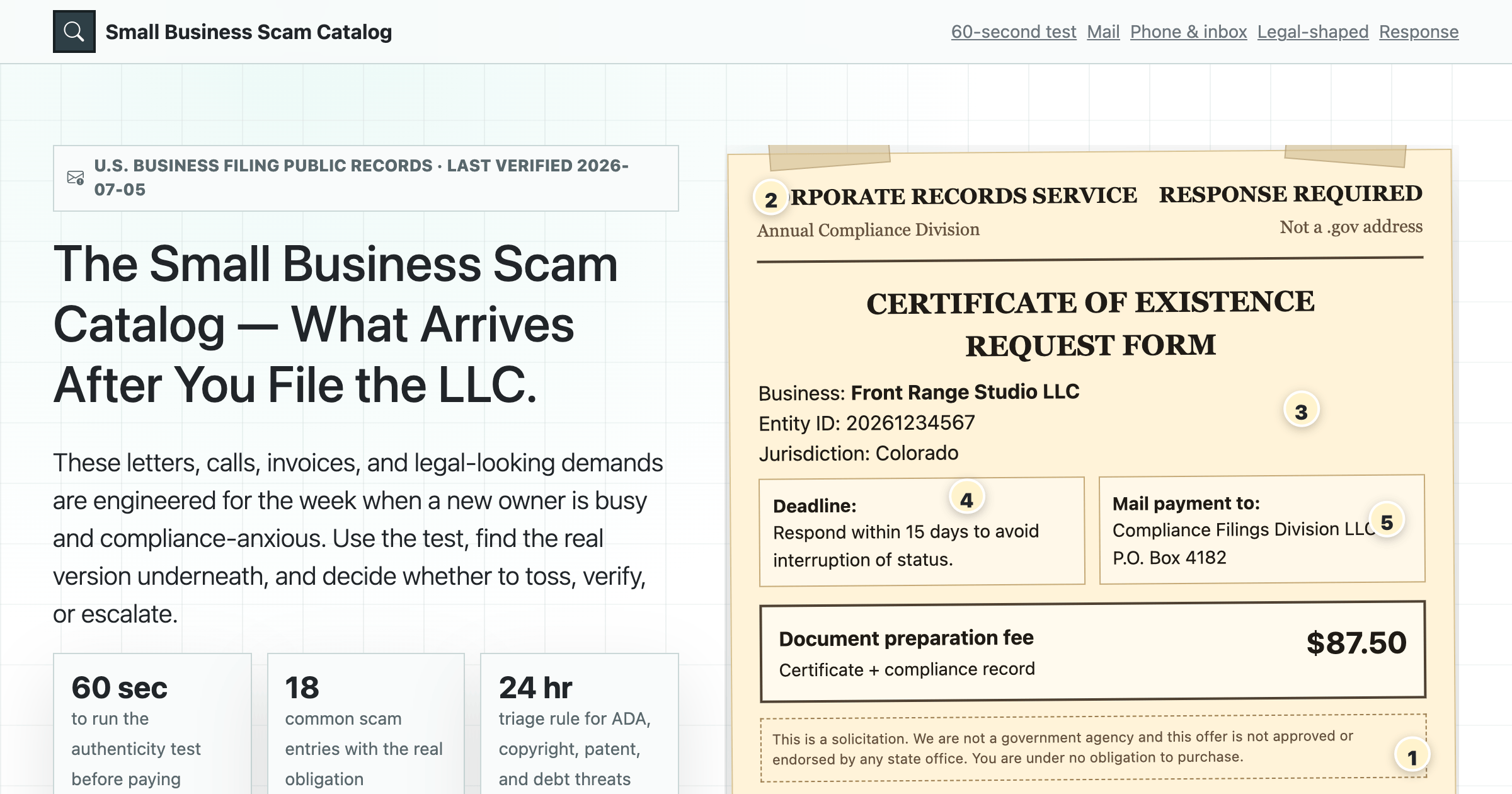Click annotation marker 4 near Deadline

tap(967, 499)
